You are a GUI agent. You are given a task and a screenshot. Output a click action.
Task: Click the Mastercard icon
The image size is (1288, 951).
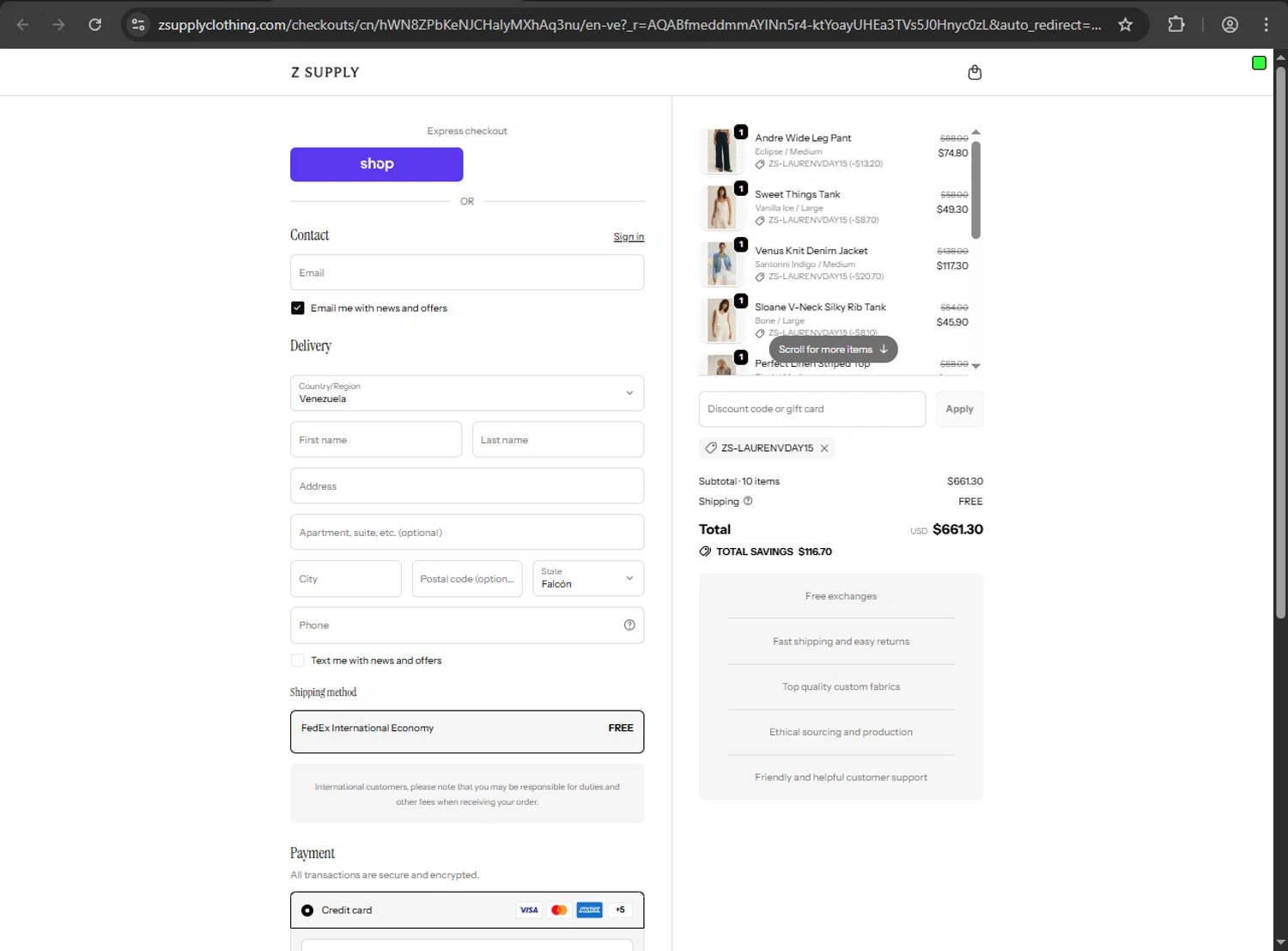click(x=559, y=910)
